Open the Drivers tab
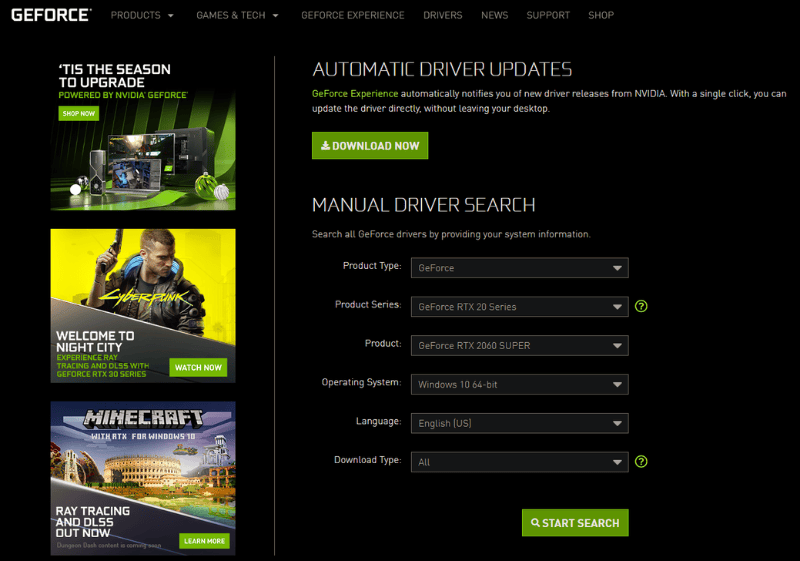Viewport: 800px width, 561px height. pos(443,16)
